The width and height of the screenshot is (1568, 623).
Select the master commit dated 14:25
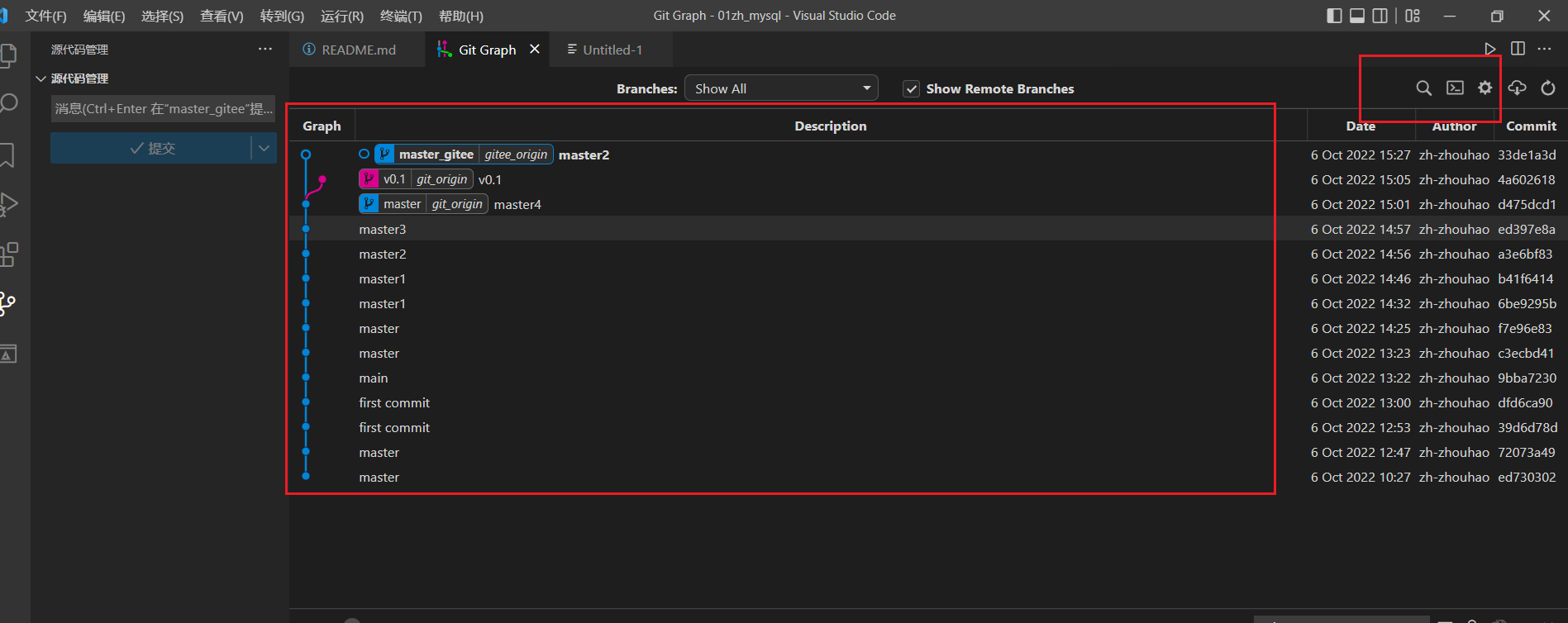click(x=928, y=328)
